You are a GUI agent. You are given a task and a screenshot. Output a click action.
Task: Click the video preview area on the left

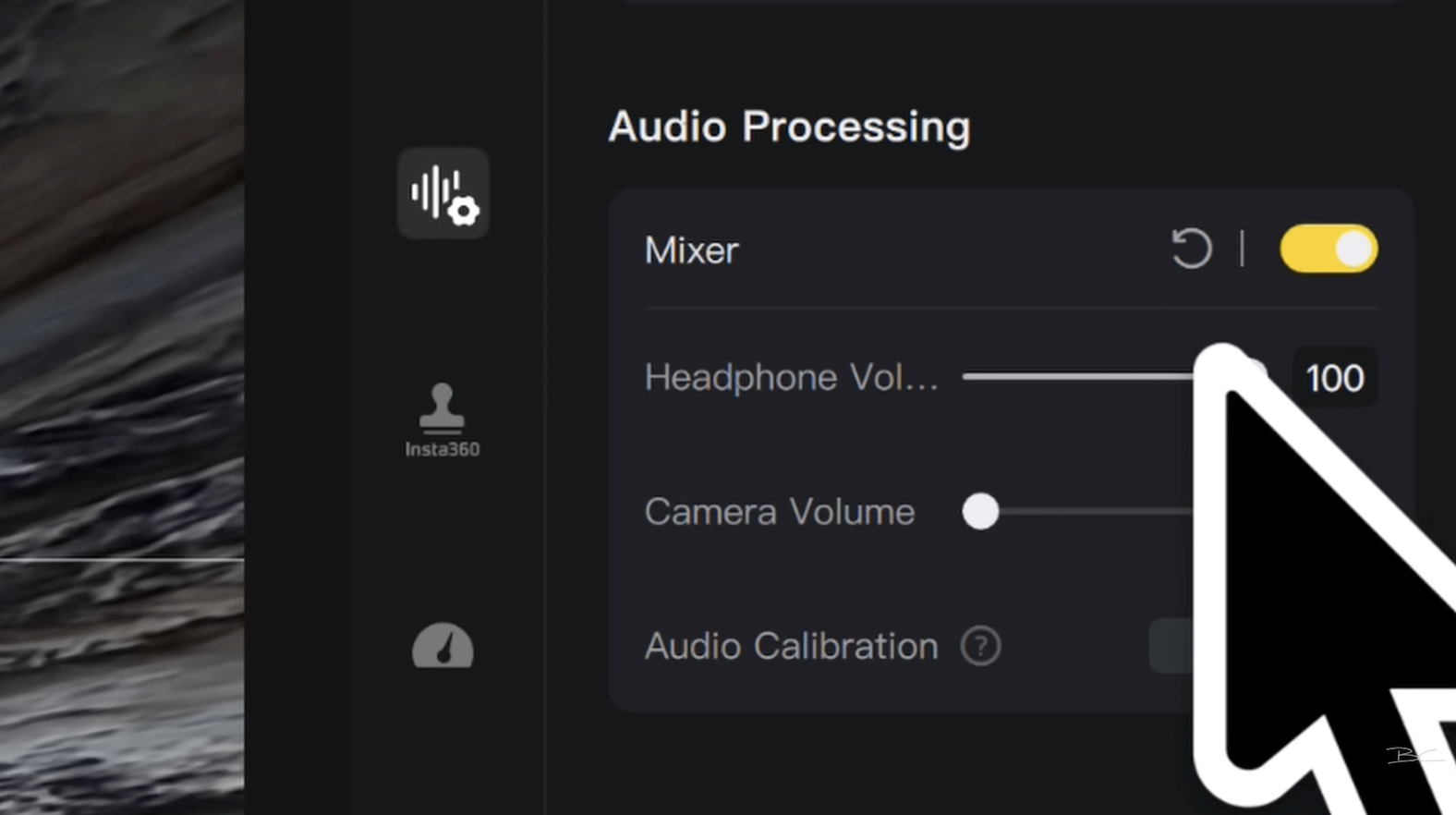click(x=122, y=407)
